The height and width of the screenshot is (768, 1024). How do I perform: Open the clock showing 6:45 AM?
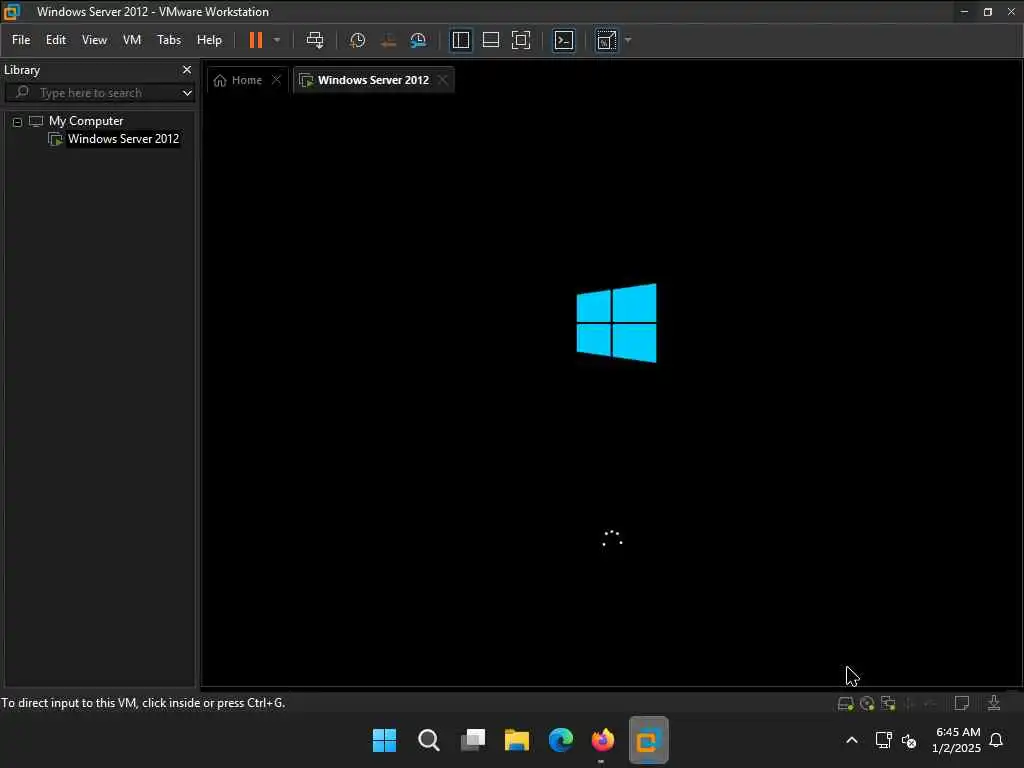click(956, 741)
